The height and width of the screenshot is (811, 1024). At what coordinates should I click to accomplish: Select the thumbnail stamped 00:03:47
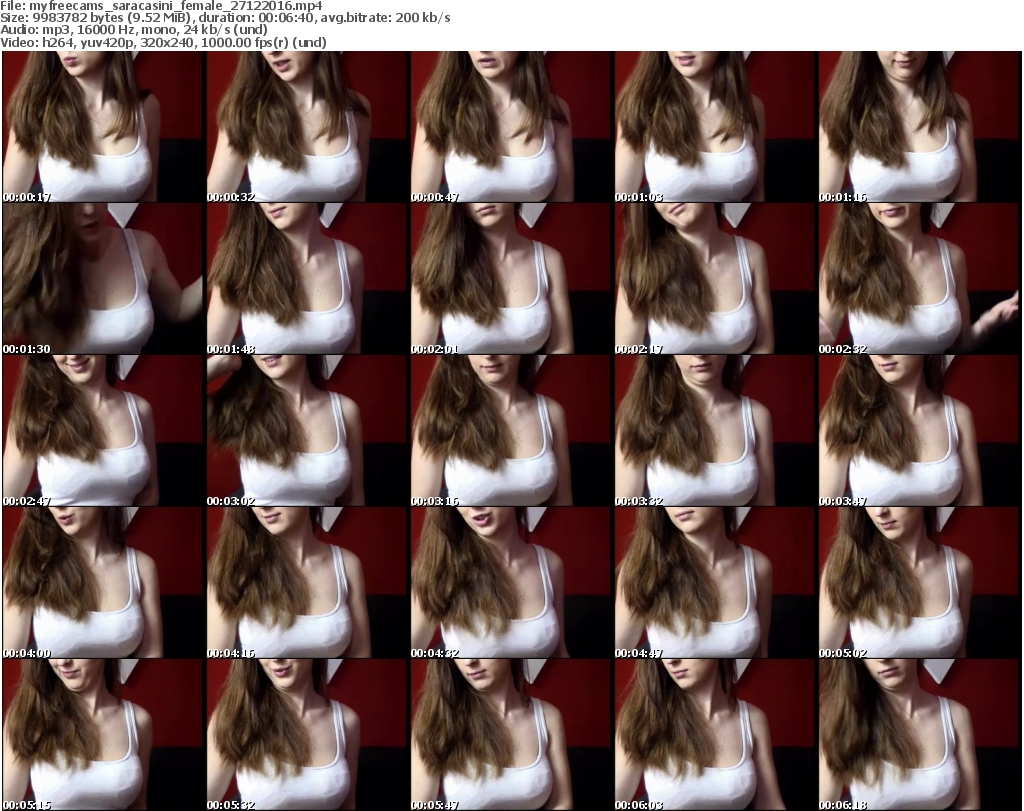point(919,431)
